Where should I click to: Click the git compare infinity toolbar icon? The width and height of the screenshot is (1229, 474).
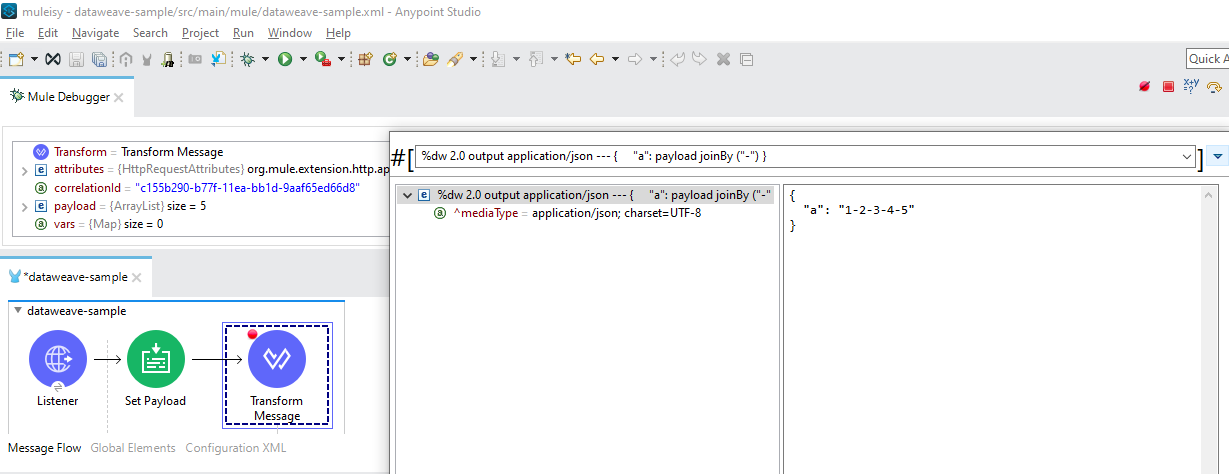(x=53, y=60)
